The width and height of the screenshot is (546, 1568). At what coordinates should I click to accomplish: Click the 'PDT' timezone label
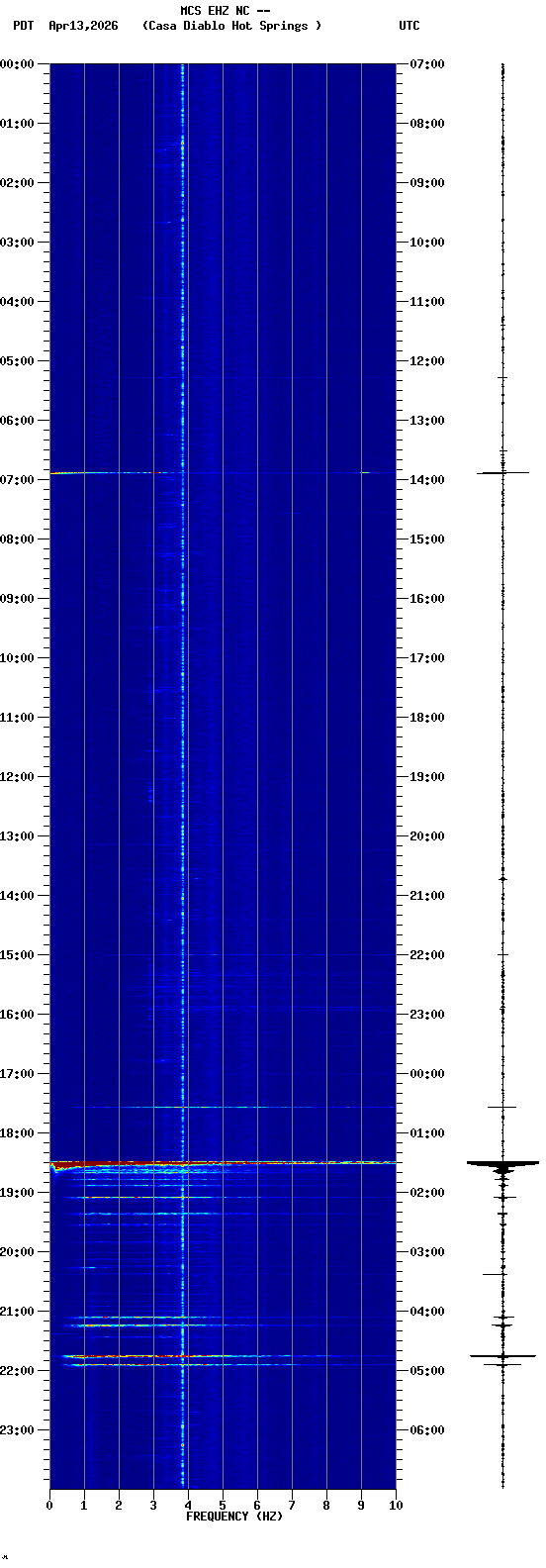click(24, 26)
